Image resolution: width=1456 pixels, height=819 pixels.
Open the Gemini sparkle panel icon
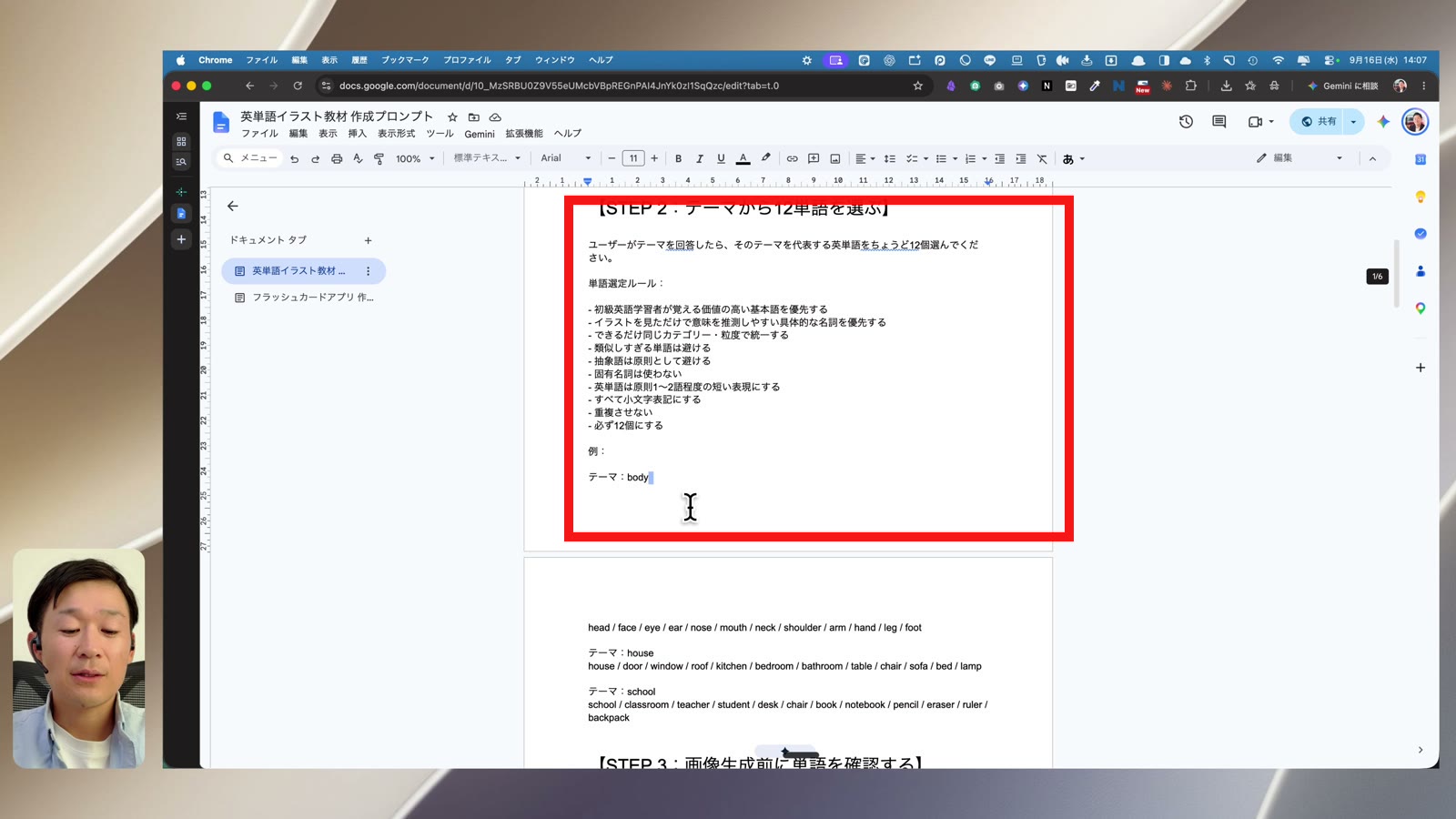pyautogui.click(x=1383, y=121)
